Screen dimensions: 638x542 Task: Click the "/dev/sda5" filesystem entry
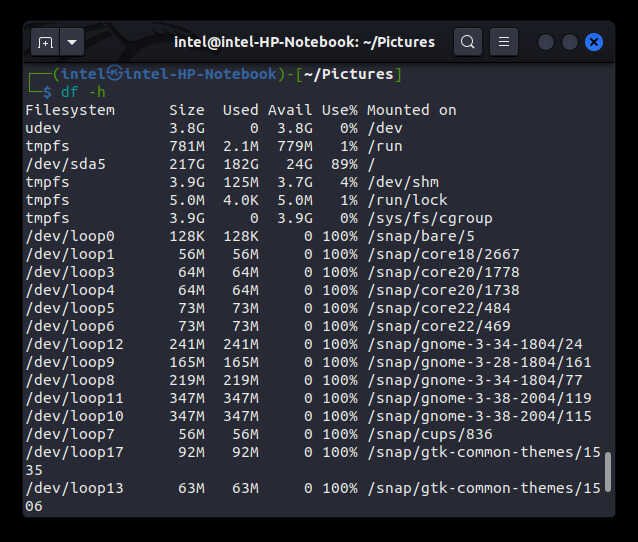click(x=66, y=164)
